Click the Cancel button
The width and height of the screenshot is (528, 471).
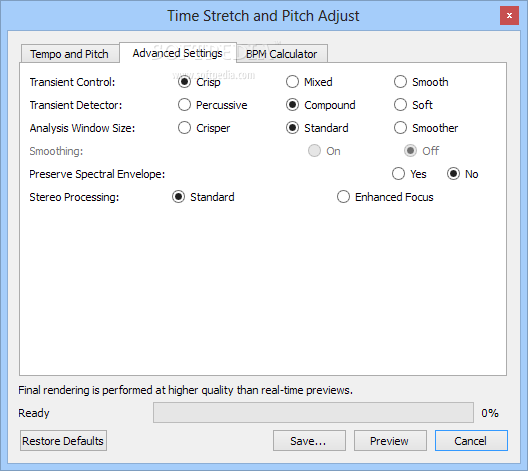[471, 441]
